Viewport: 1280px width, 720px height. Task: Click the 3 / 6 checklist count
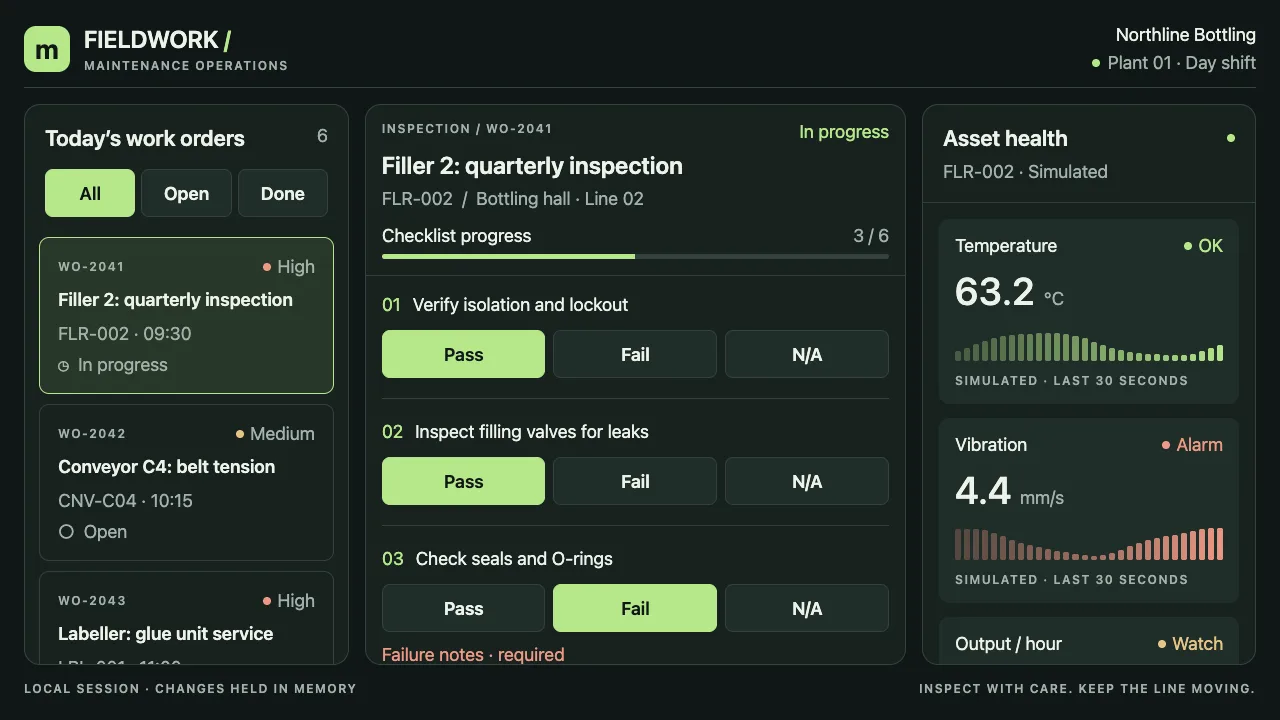click(x=871, y=236)
